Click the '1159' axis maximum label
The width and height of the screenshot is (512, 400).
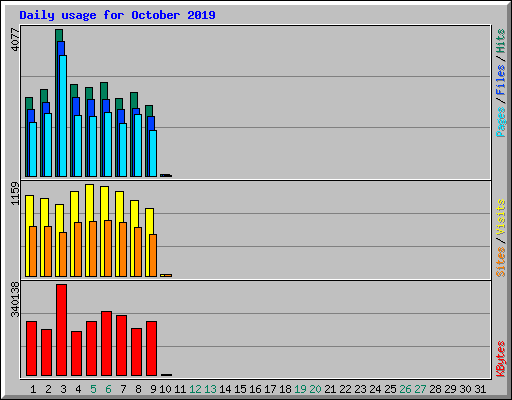[15, 193]
